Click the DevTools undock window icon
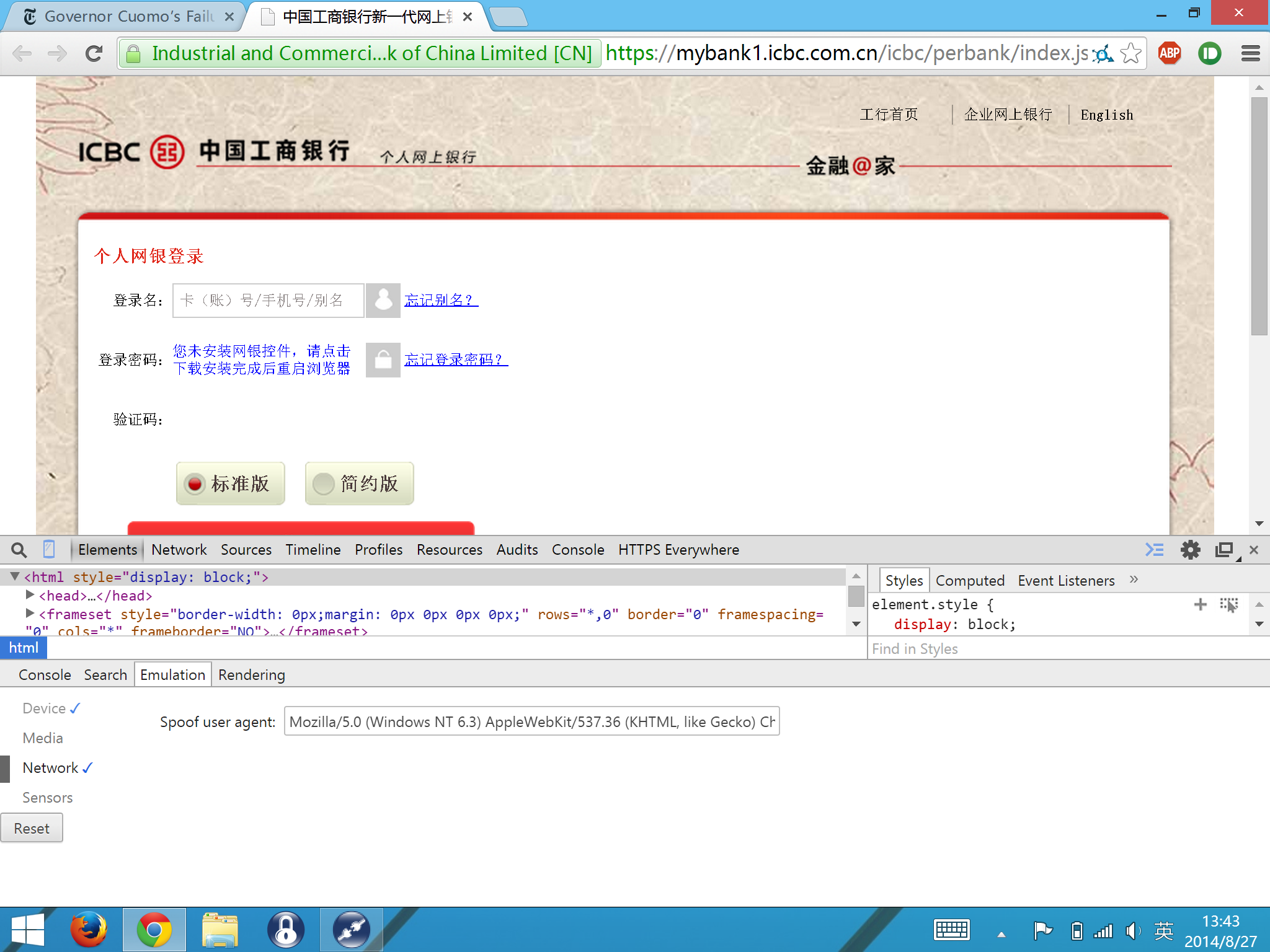Image resolution: width=1270 pixels, height=952 pixels. click(x=1223, y=550)
